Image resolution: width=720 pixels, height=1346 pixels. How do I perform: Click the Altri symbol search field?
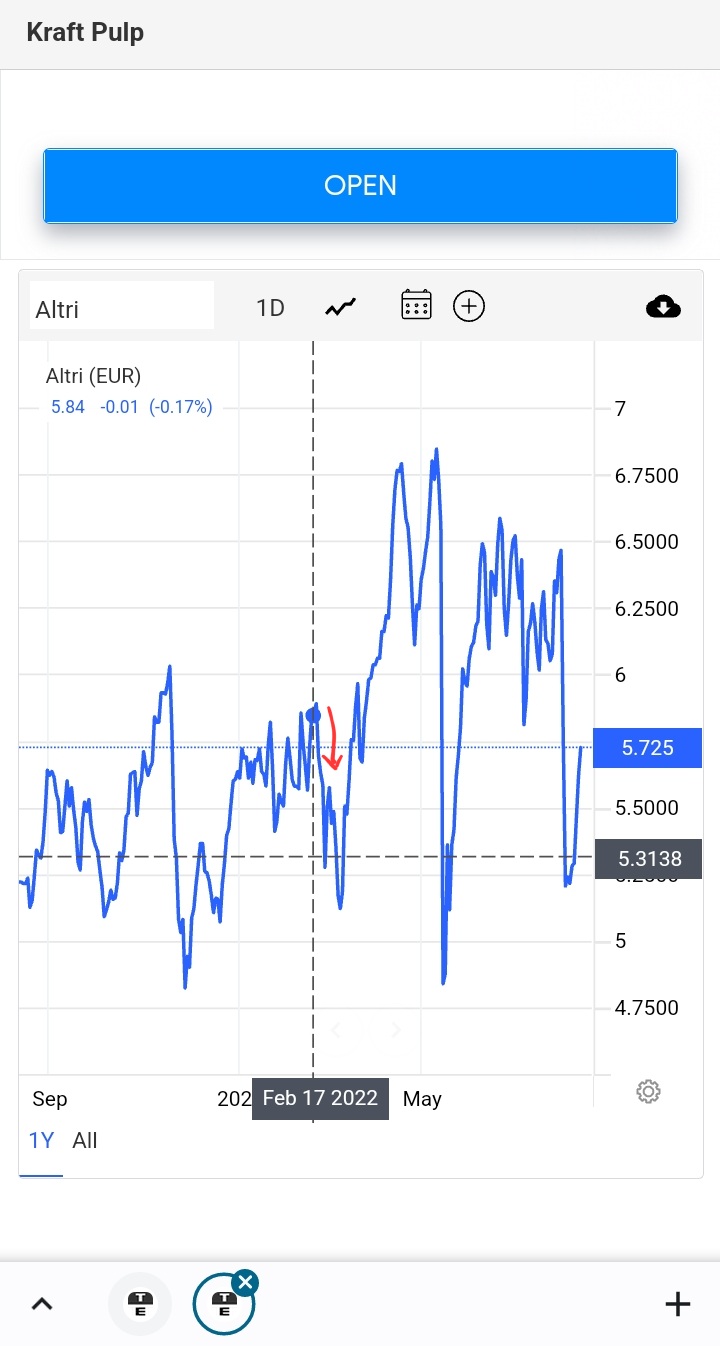122,308
